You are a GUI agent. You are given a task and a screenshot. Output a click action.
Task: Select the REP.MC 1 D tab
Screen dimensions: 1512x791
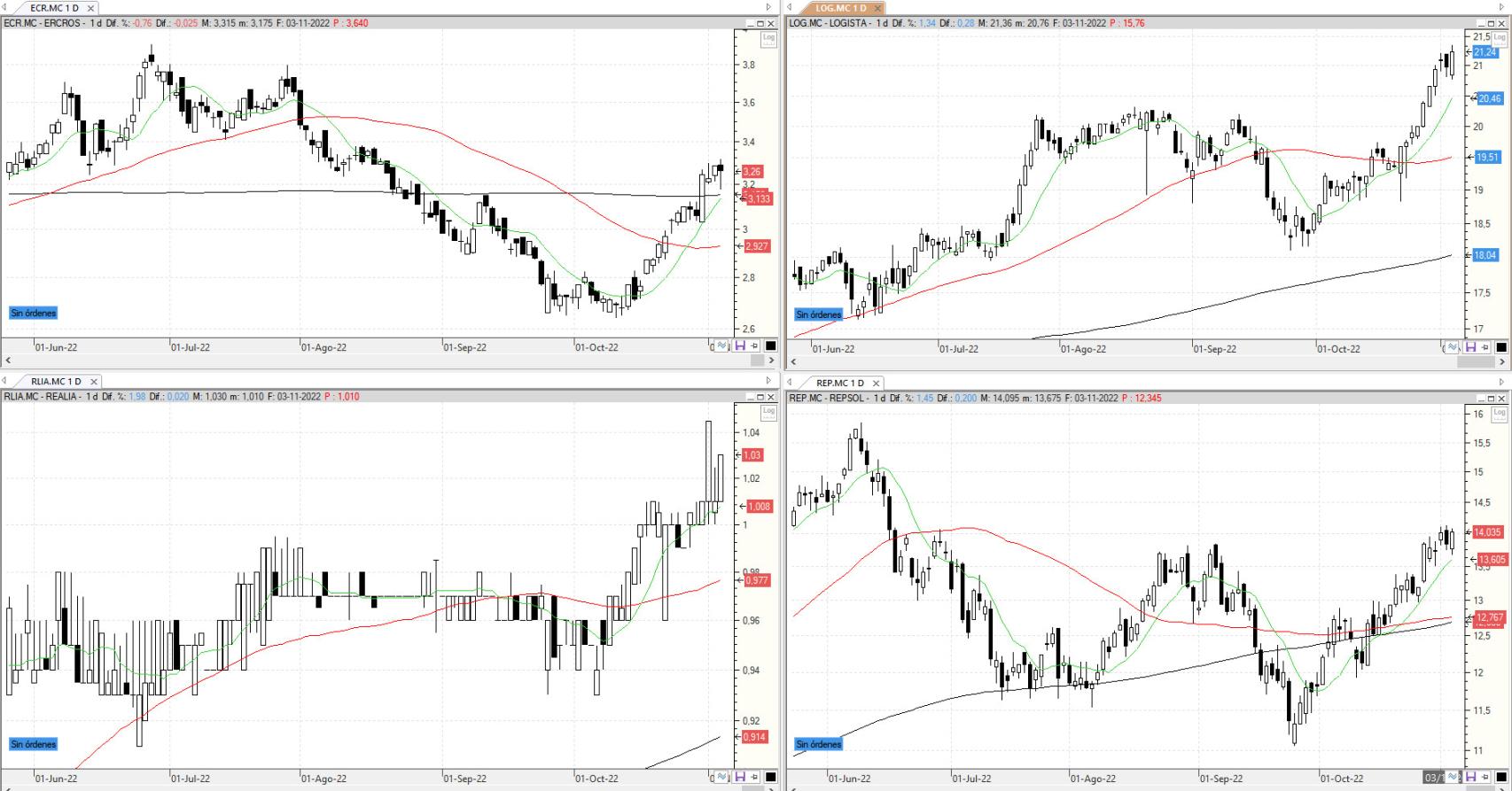839,383
